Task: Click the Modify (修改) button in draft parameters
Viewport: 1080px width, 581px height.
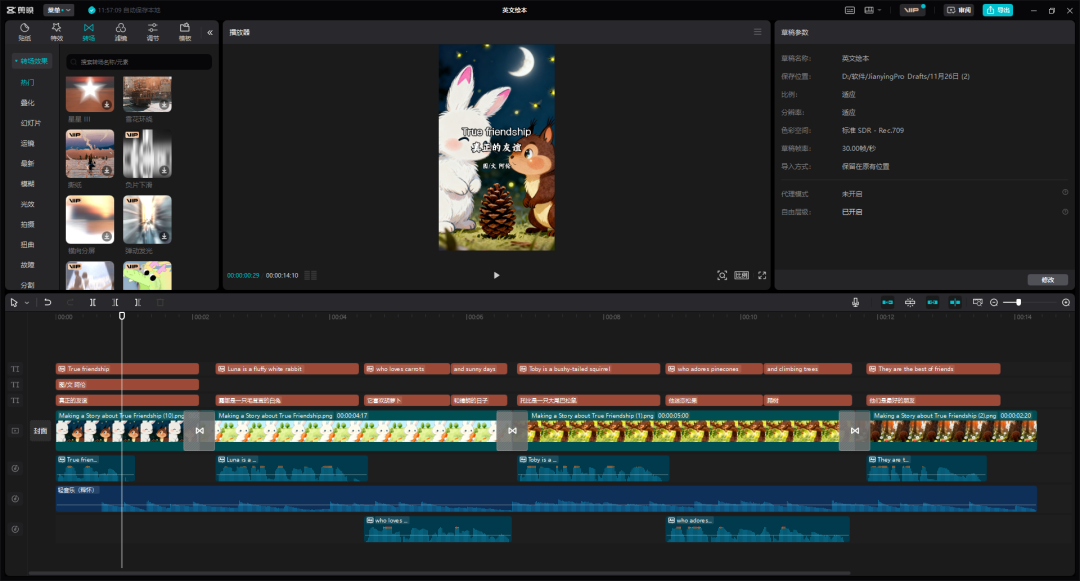Action: (1047, 280)
